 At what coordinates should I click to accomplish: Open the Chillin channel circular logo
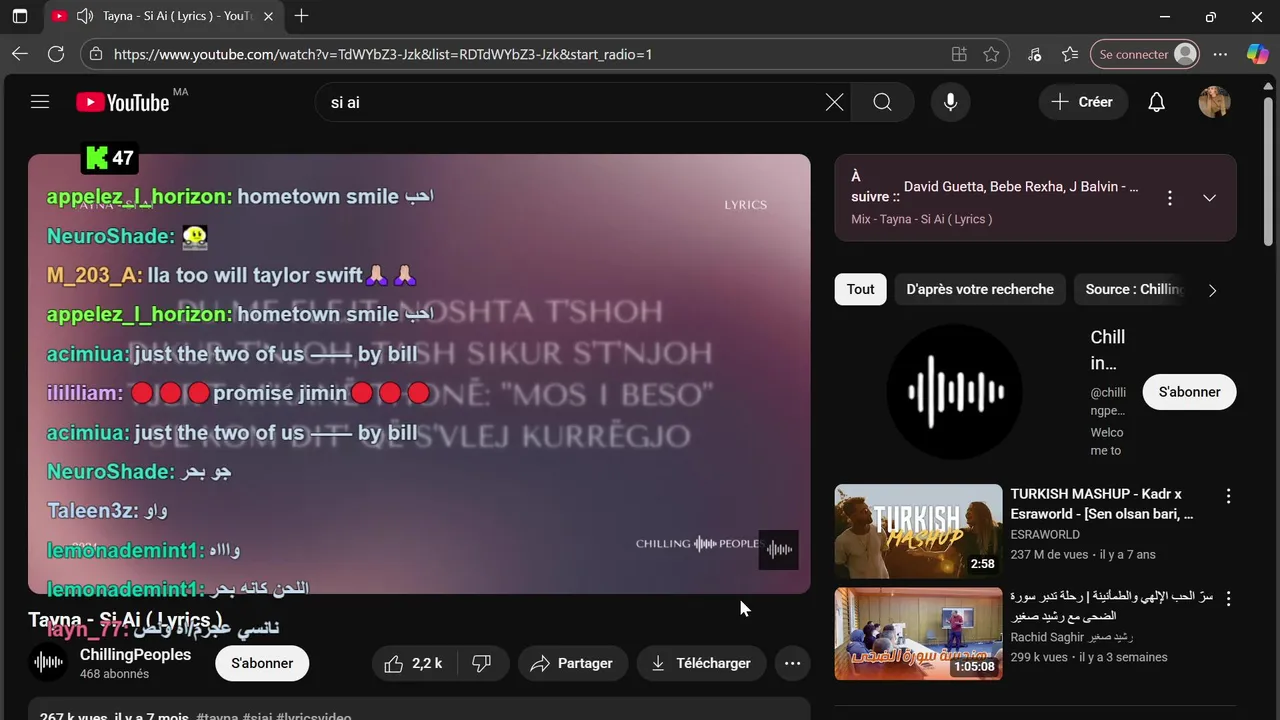pos(955,392)
